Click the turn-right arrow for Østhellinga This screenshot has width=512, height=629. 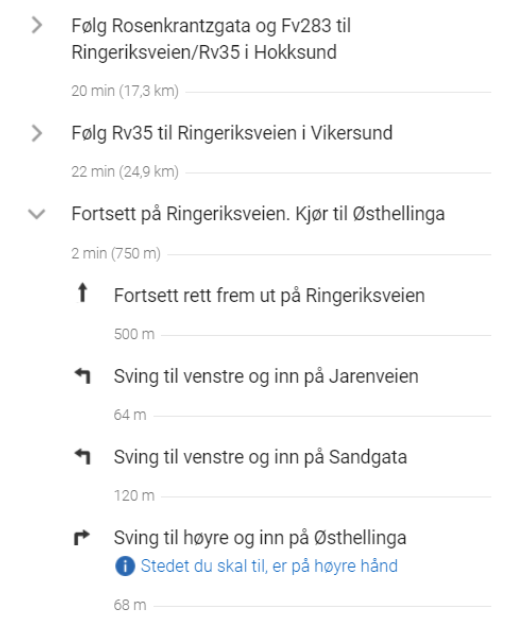82,538
